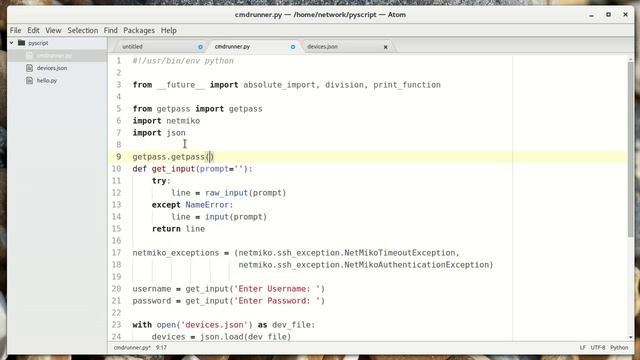Click line number 9 in the gutter

point(118,157)
